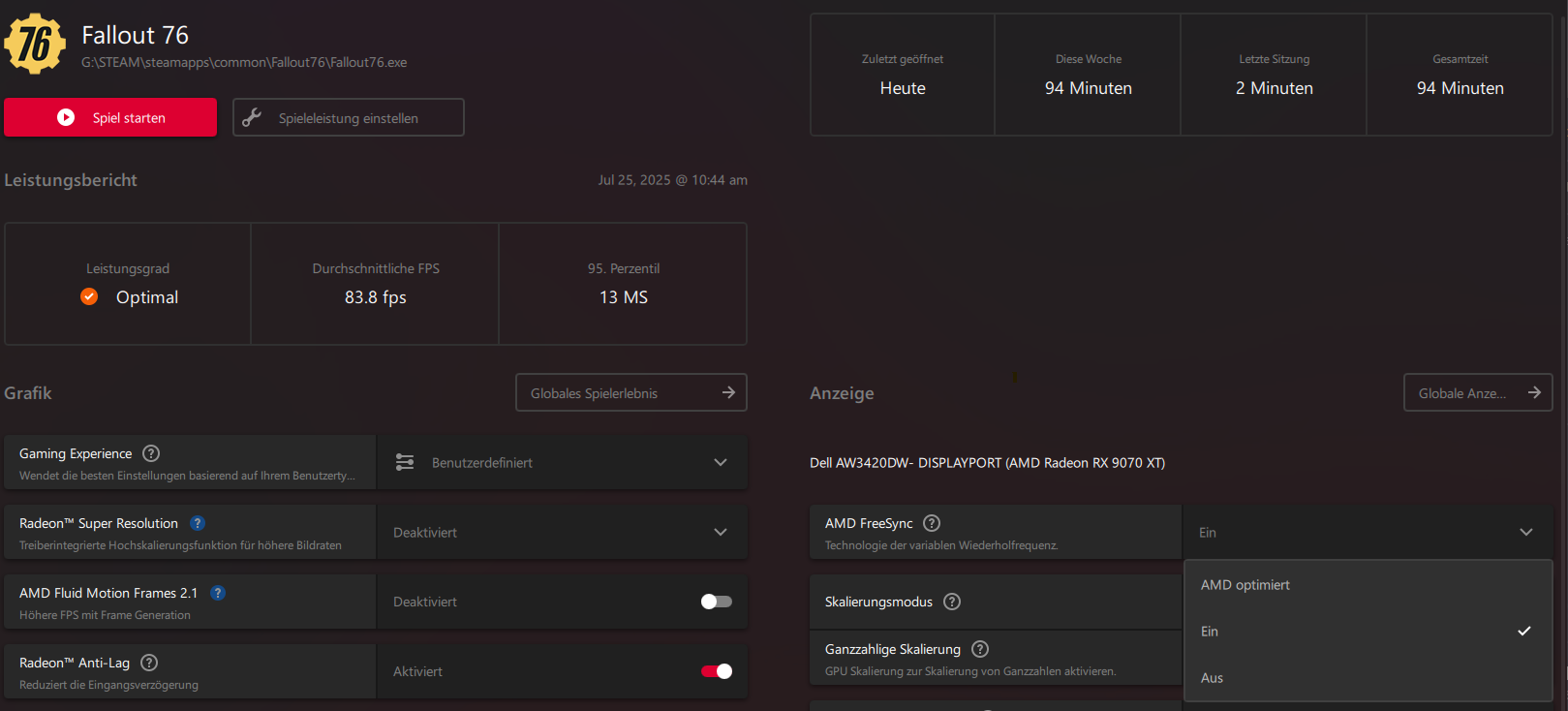Click the orange Optimal checkmark icon
Viewport: 1568px width, 711px height.
point(89,296)
